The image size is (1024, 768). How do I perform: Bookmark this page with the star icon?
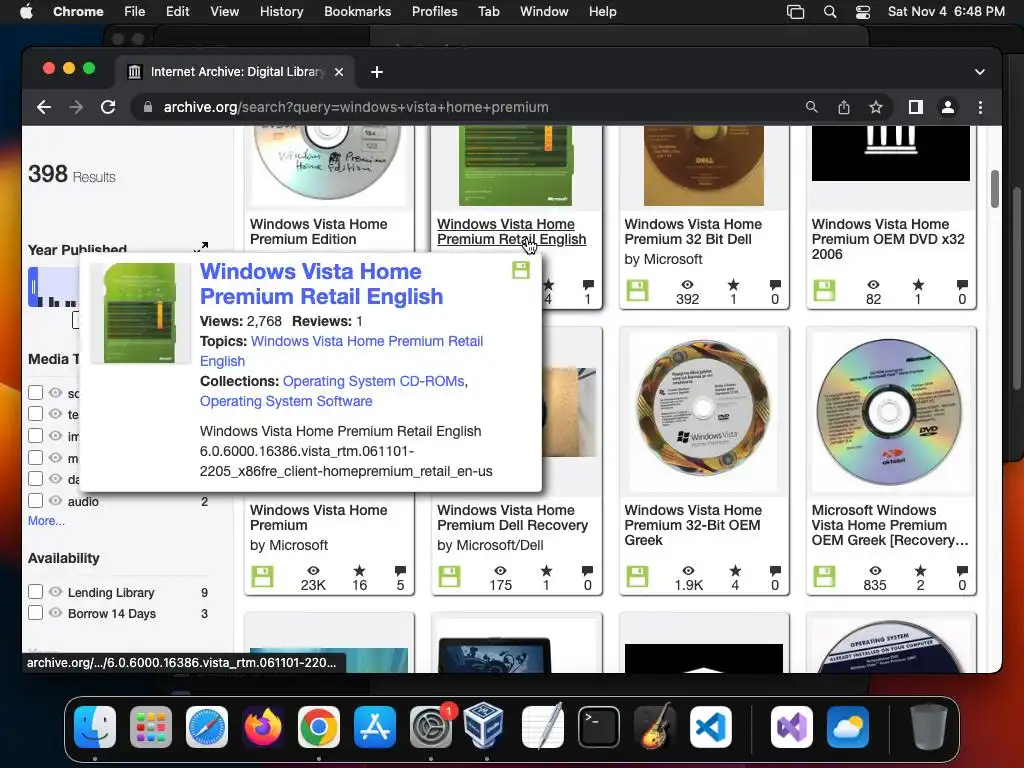(x=876, y=107)
